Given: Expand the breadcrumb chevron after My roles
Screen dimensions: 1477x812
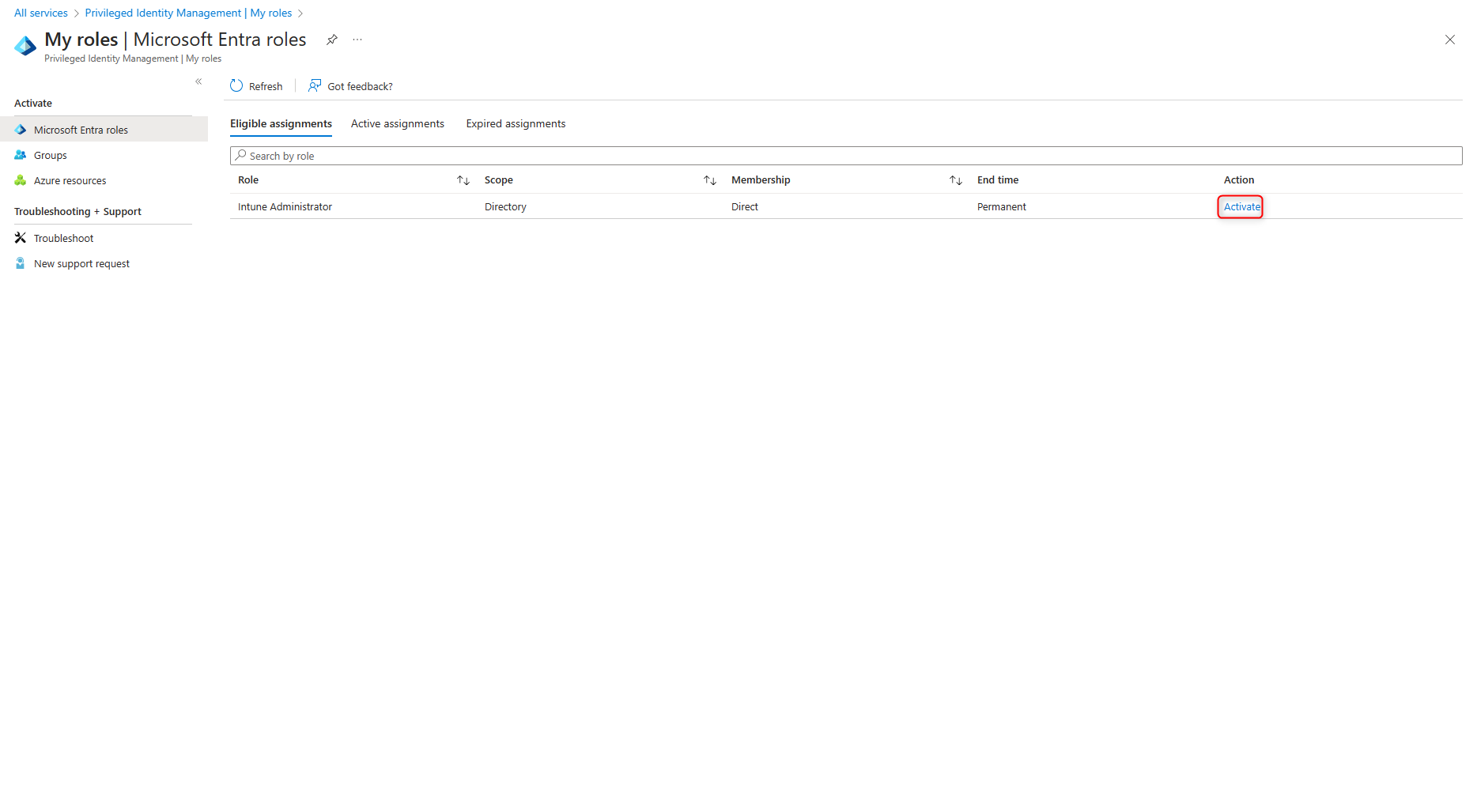Looking at the screenshot, I should point(300,13).
